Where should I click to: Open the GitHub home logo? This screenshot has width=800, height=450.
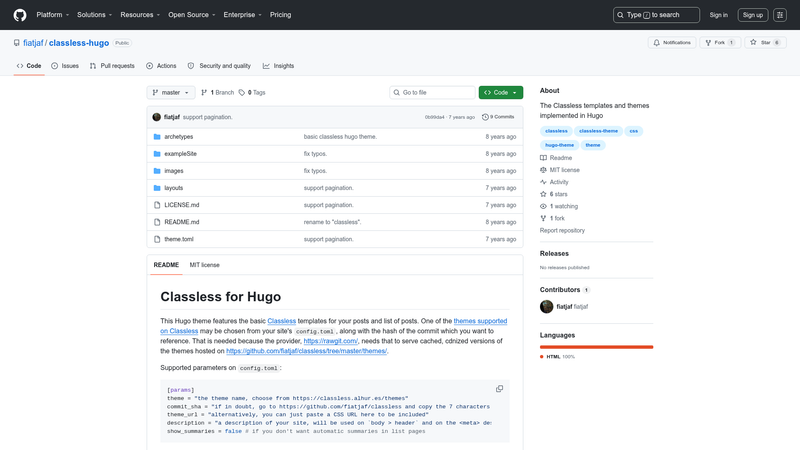coord(20,15)
